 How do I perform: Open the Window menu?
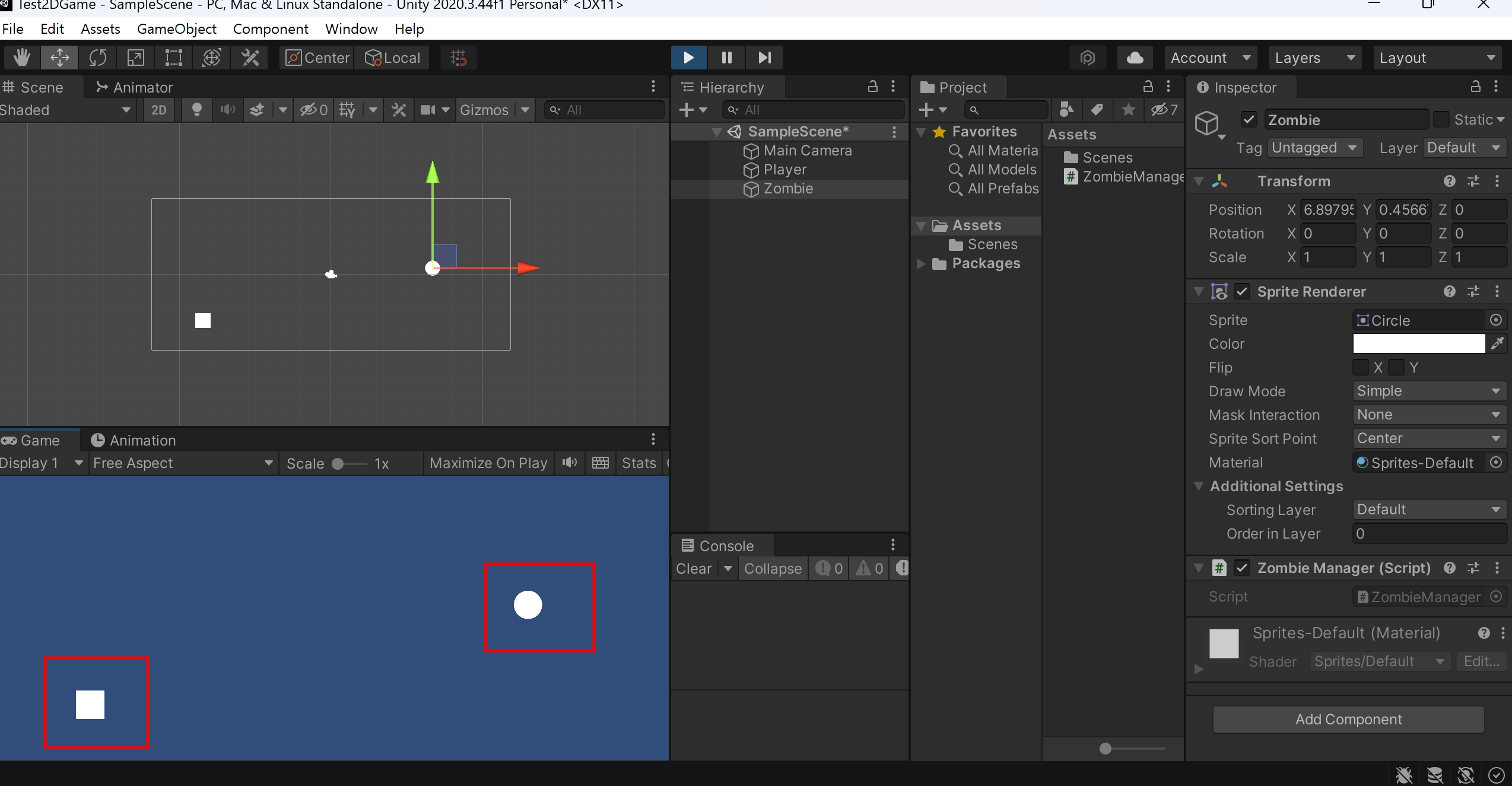[x=351, y=28]
